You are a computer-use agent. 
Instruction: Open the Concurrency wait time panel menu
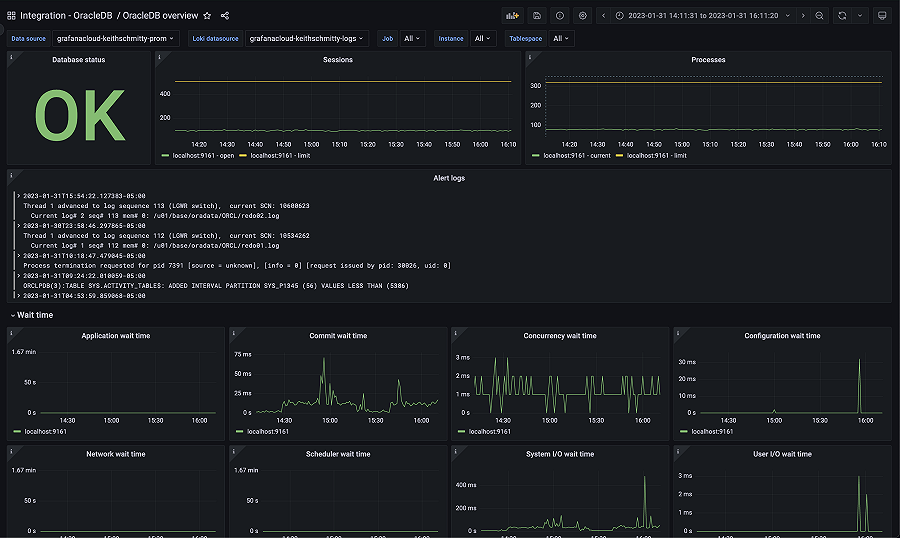point(558,336)
